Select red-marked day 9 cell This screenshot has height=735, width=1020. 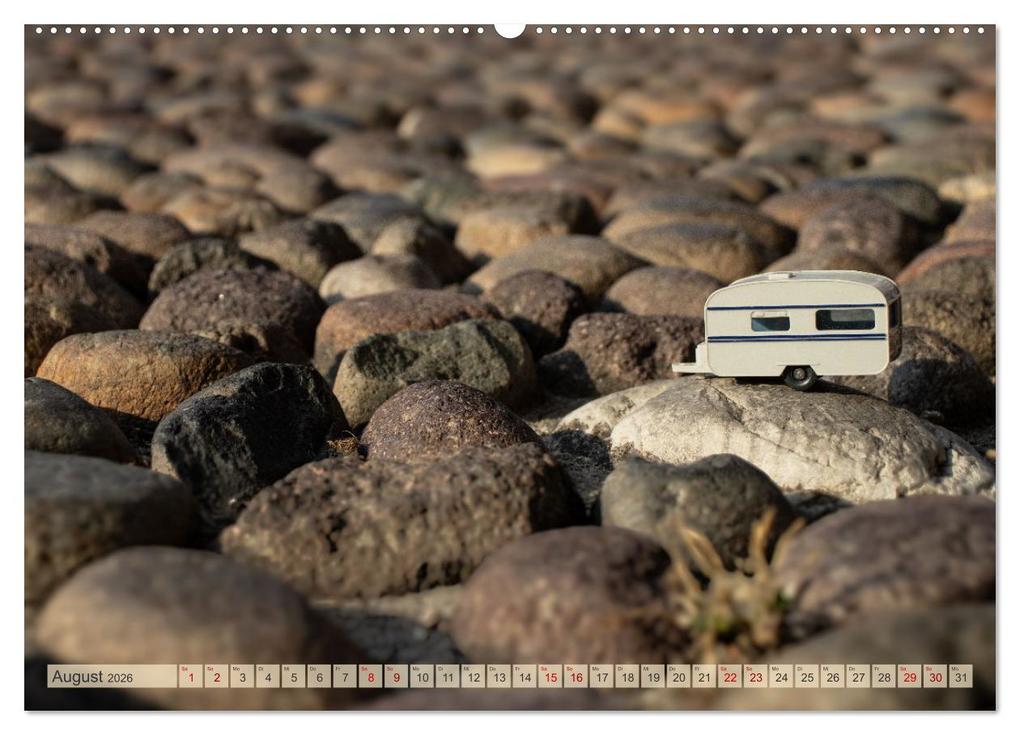396,676
